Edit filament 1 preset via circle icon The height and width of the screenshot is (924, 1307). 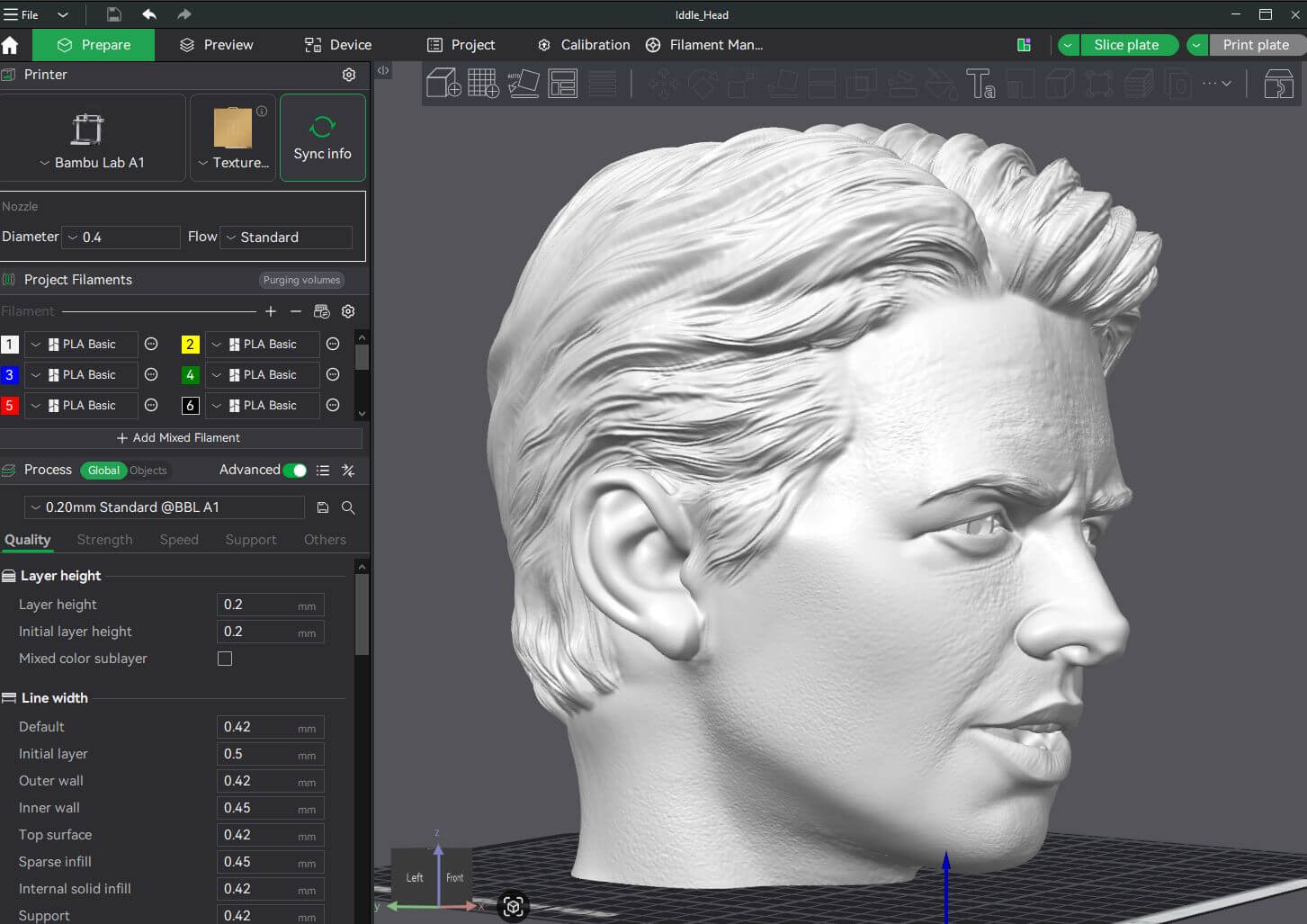151,344
